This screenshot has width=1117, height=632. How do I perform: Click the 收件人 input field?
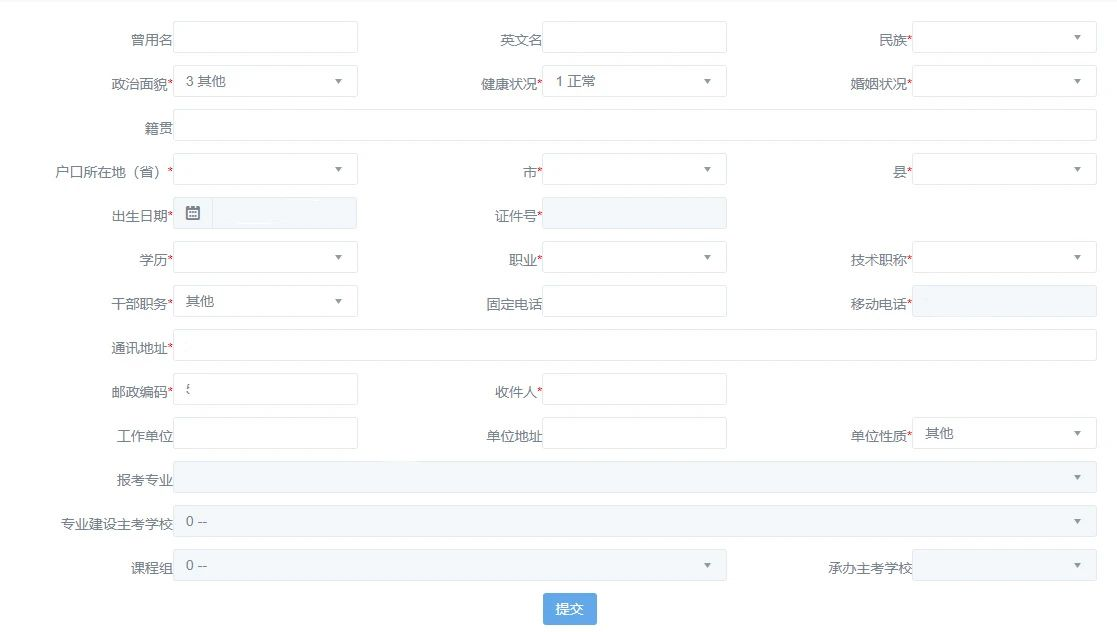pyautogui.click(x=634, y=390)
